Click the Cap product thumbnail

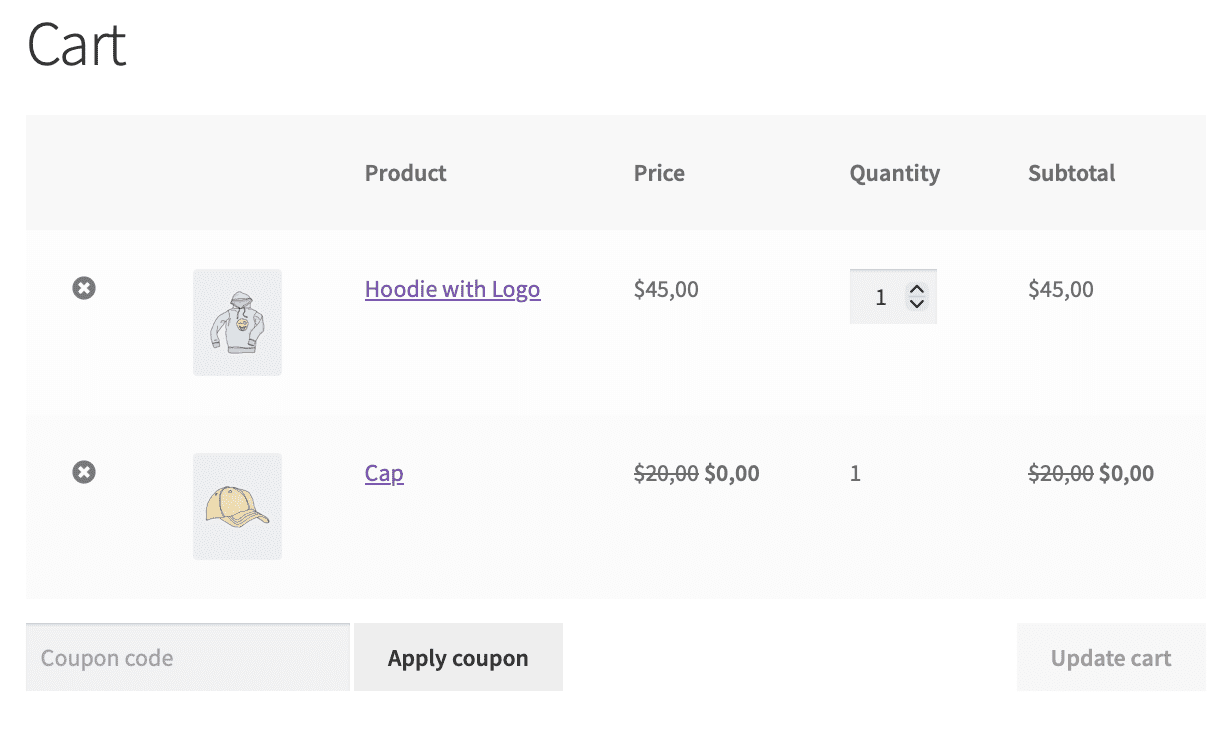237,505
